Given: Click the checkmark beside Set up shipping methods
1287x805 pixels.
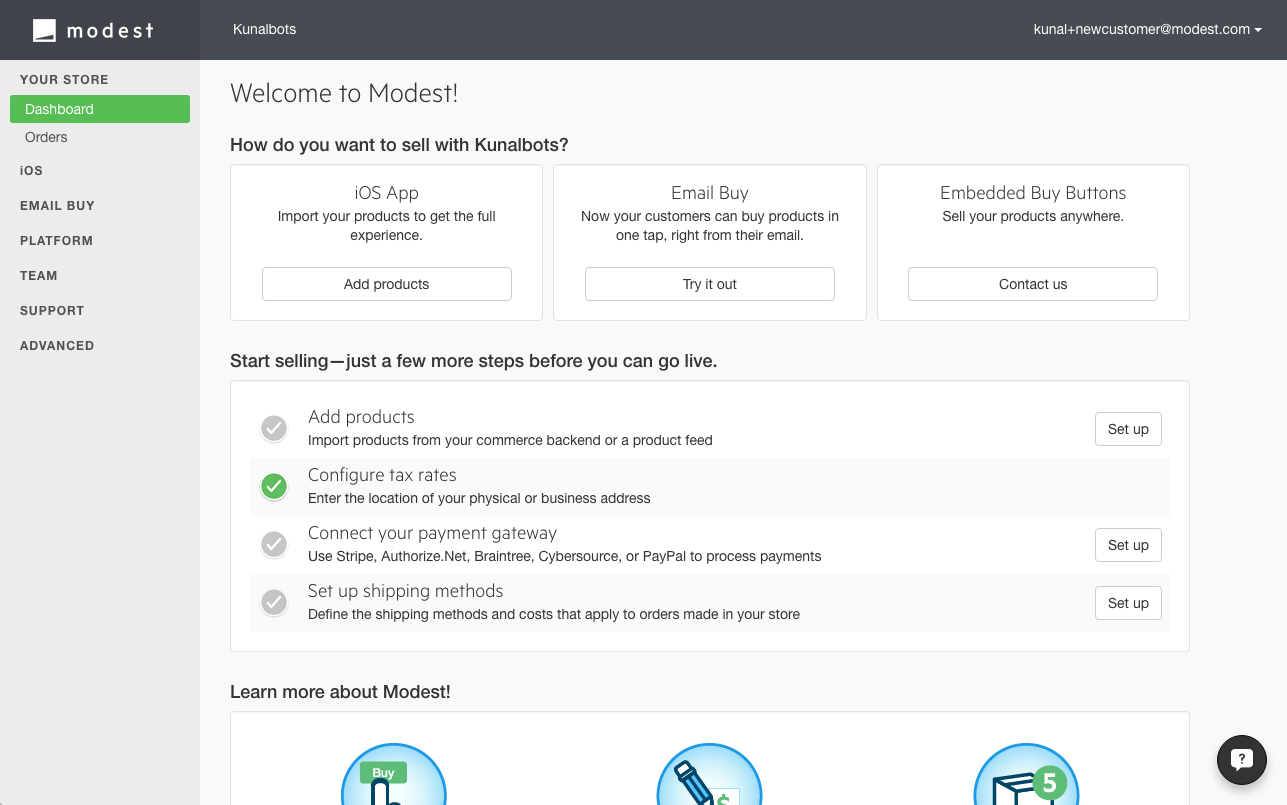Looking at the screenshot, I should pyautogui.click(x=274, y=603).
